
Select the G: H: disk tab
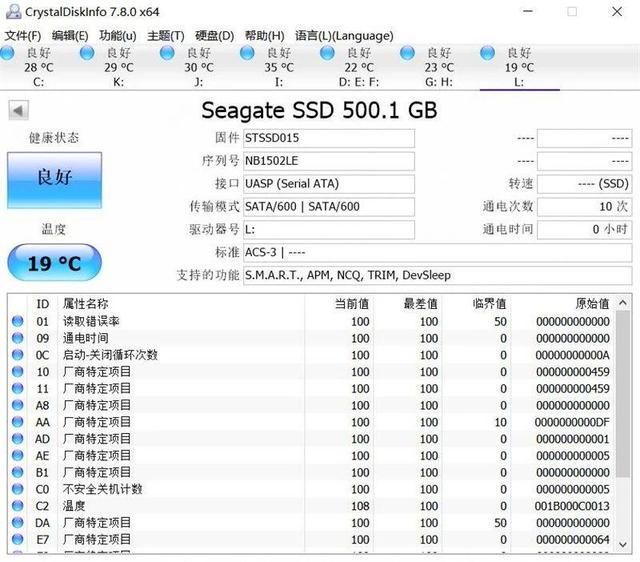[x=439, y=67]
